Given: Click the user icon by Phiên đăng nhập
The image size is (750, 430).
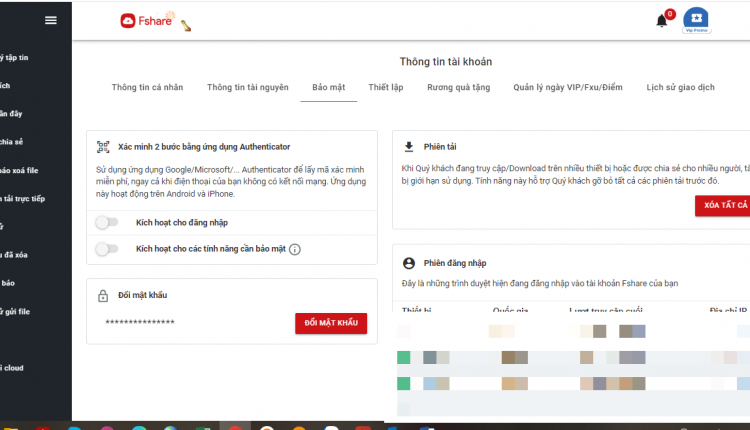Looking at the screenshot, I should point(409,263).
